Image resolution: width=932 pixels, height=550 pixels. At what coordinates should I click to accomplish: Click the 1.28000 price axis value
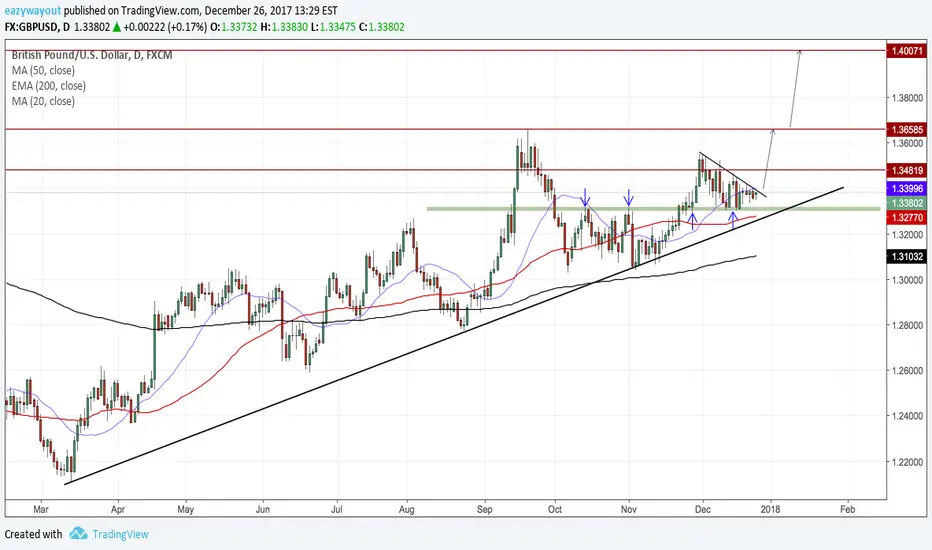[906, 325]
